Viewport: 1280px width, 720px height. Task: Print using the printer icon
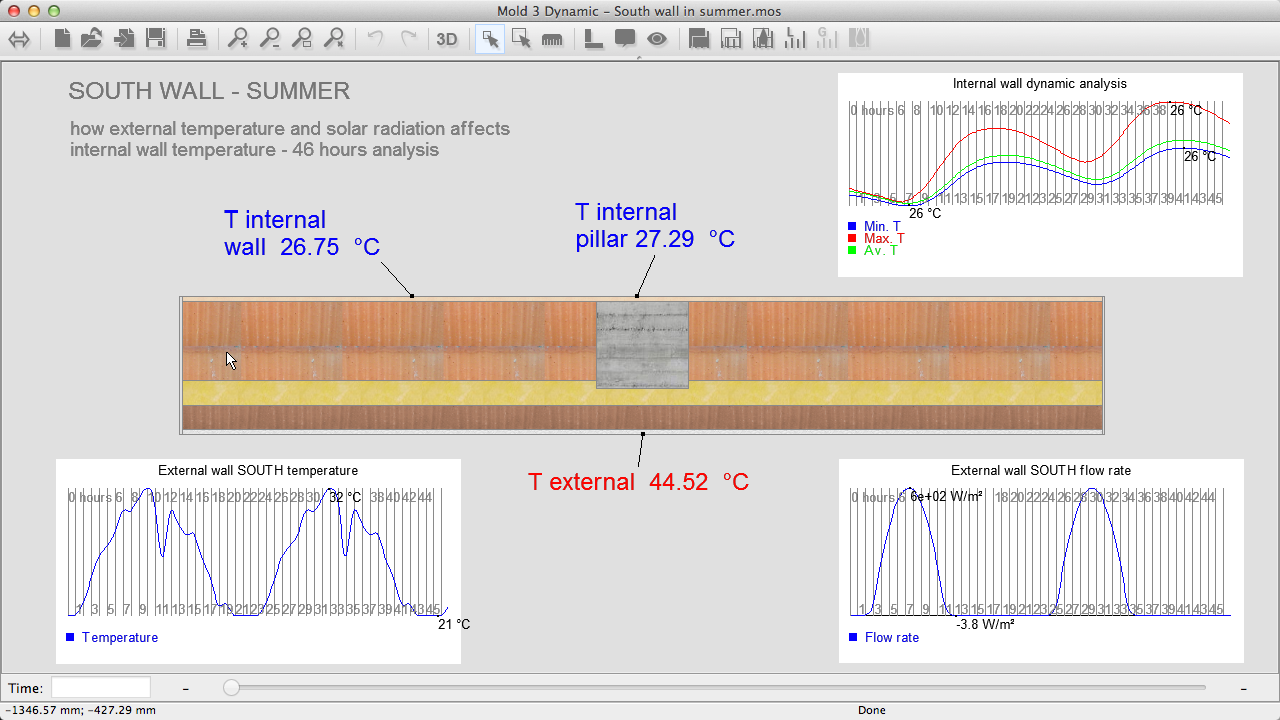click(197, 39)
